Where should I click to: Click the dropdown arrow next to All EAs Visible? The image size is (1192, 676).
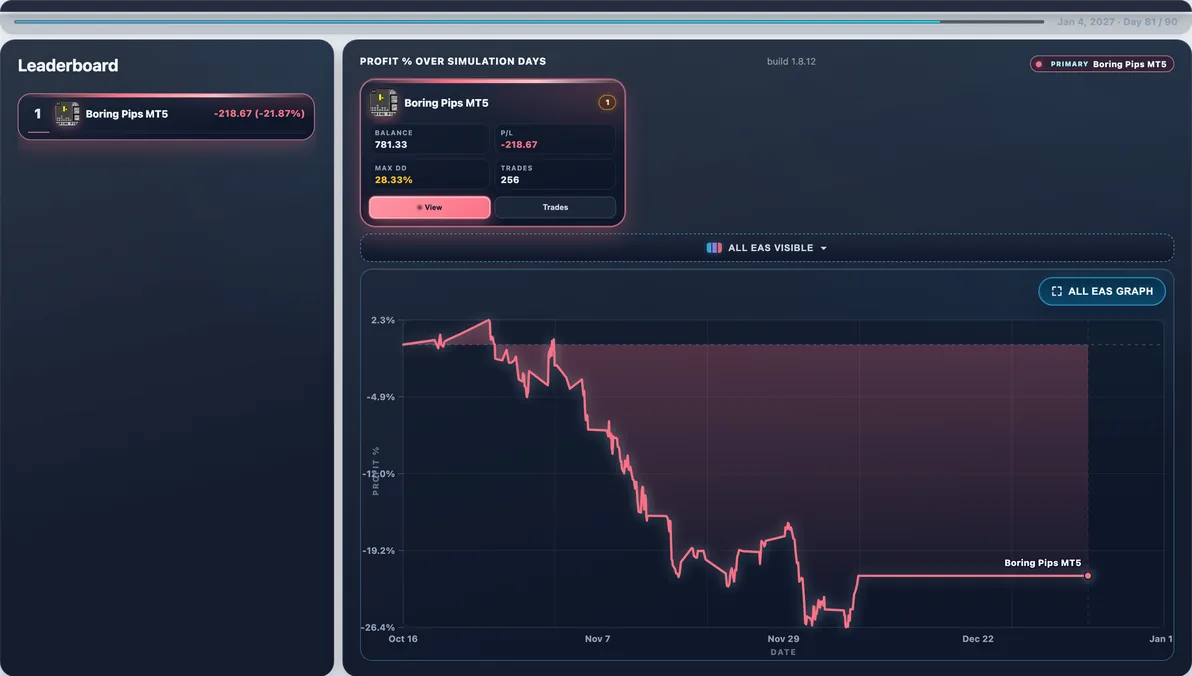pyautogui.click(x=823, y=249)
